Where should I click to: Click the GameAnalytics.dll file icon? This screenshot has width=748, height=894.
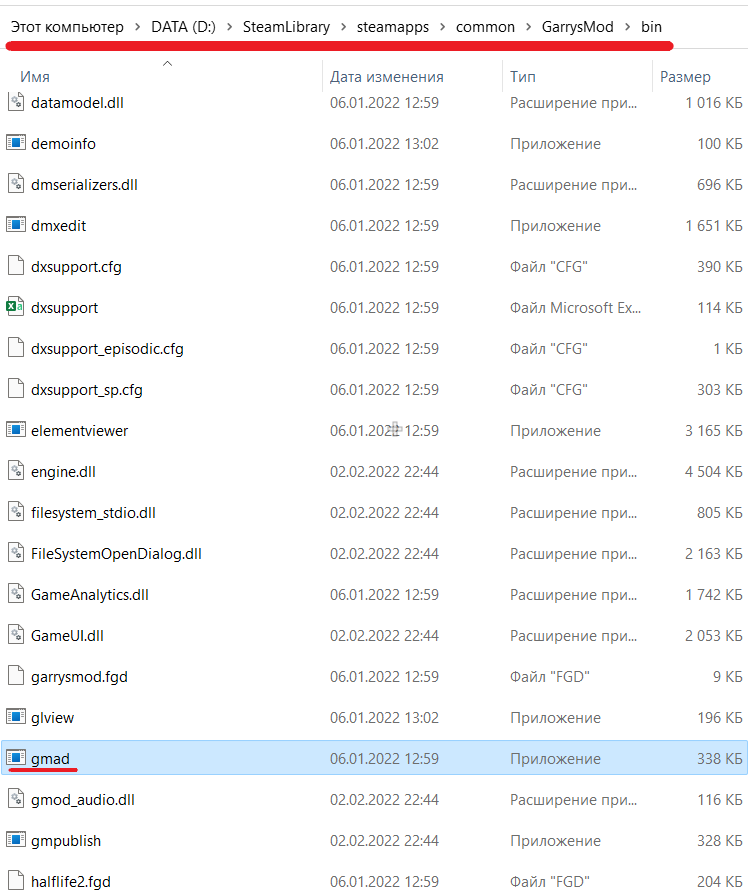[16, 594]
